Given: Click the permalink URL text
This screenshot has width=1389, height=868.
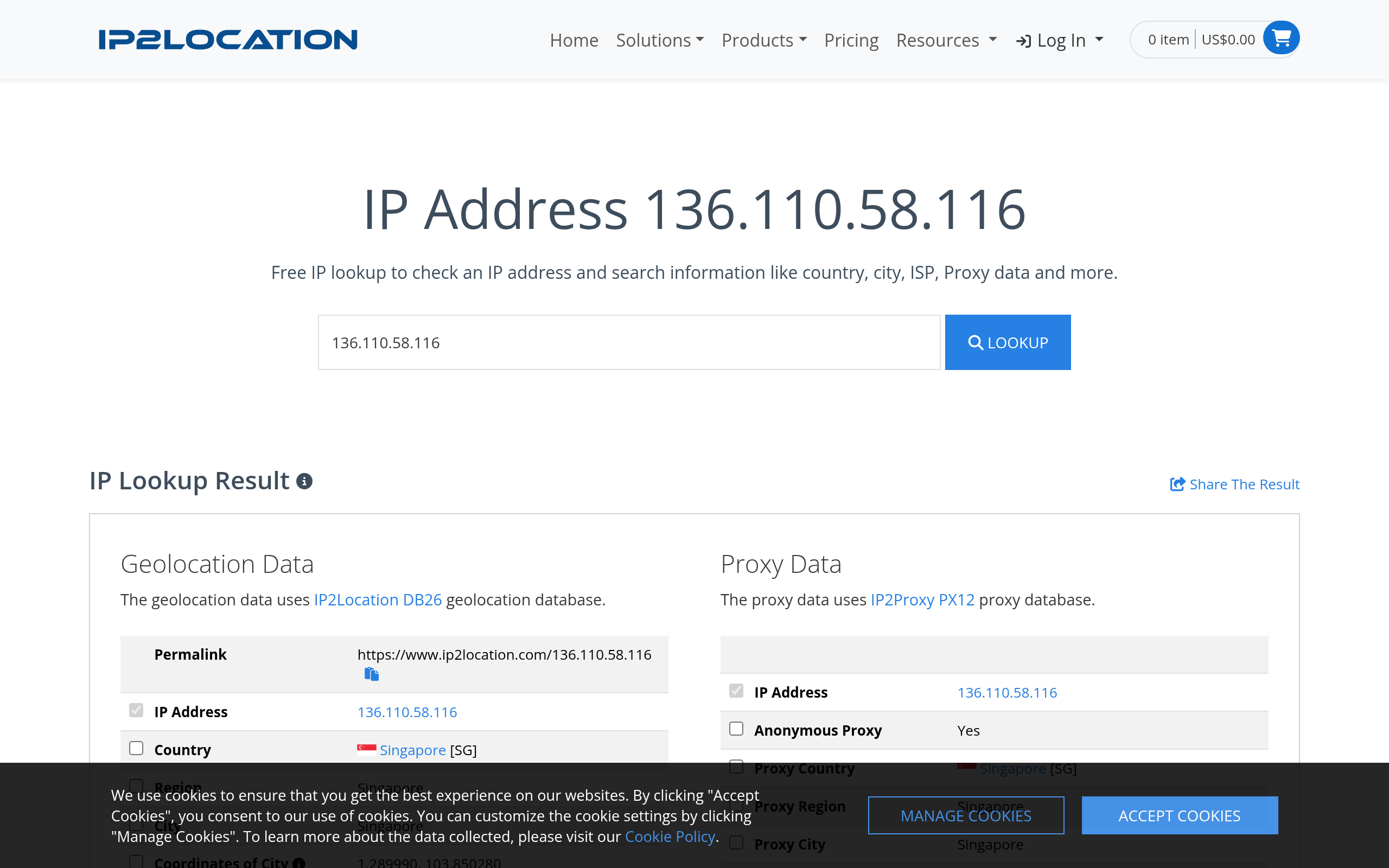Looking at the screenshot, I should coord(504,654).
